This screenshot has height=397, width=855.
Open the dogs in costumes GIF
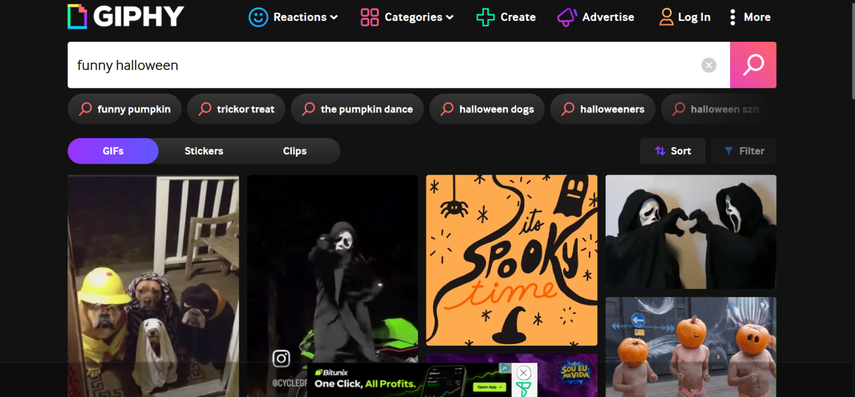153,286
